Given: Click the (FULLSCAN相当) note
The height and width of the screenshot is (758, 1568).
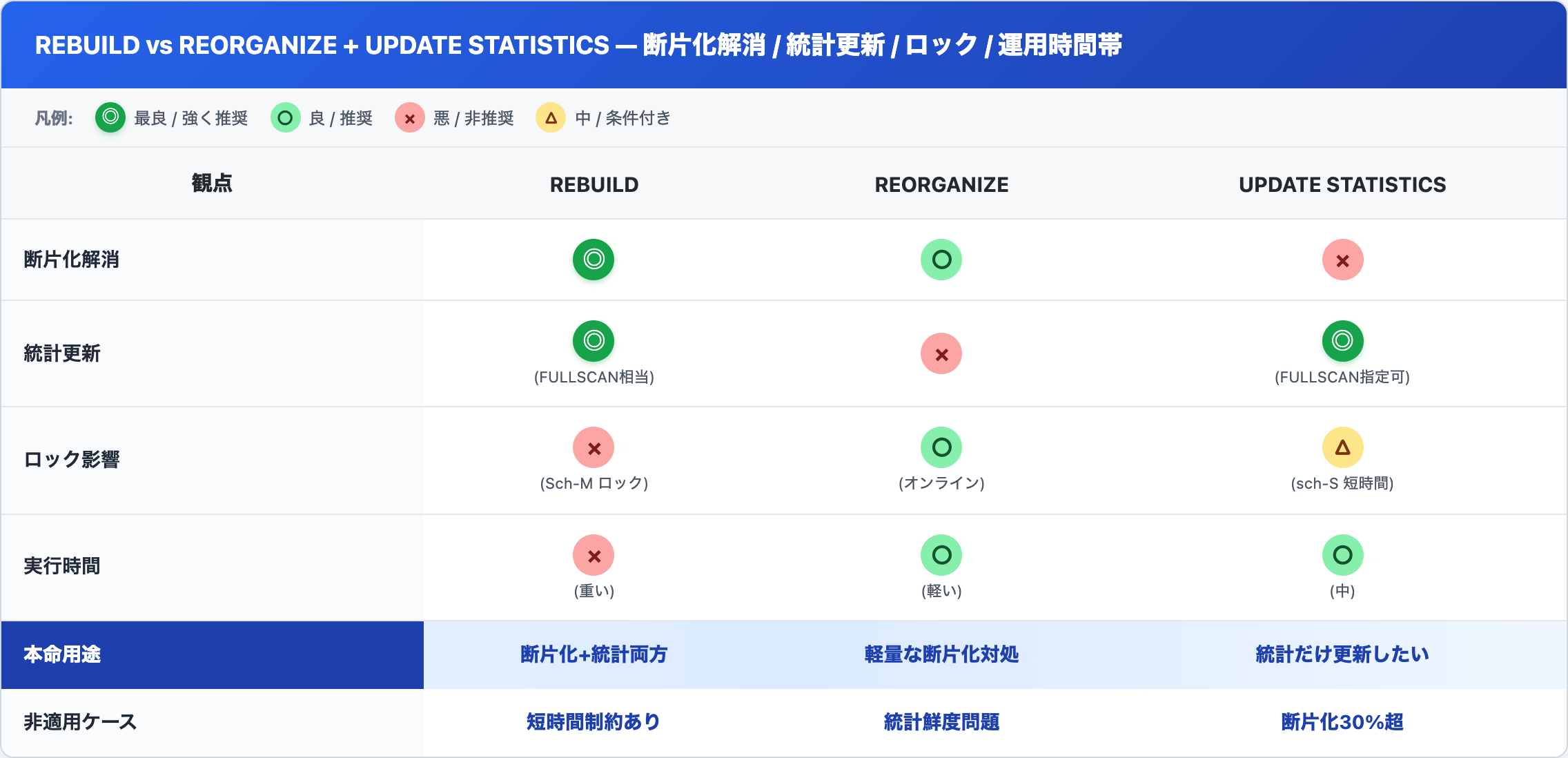Looking at the screenshot, I should pyautogui.click(x=594, y=377).
